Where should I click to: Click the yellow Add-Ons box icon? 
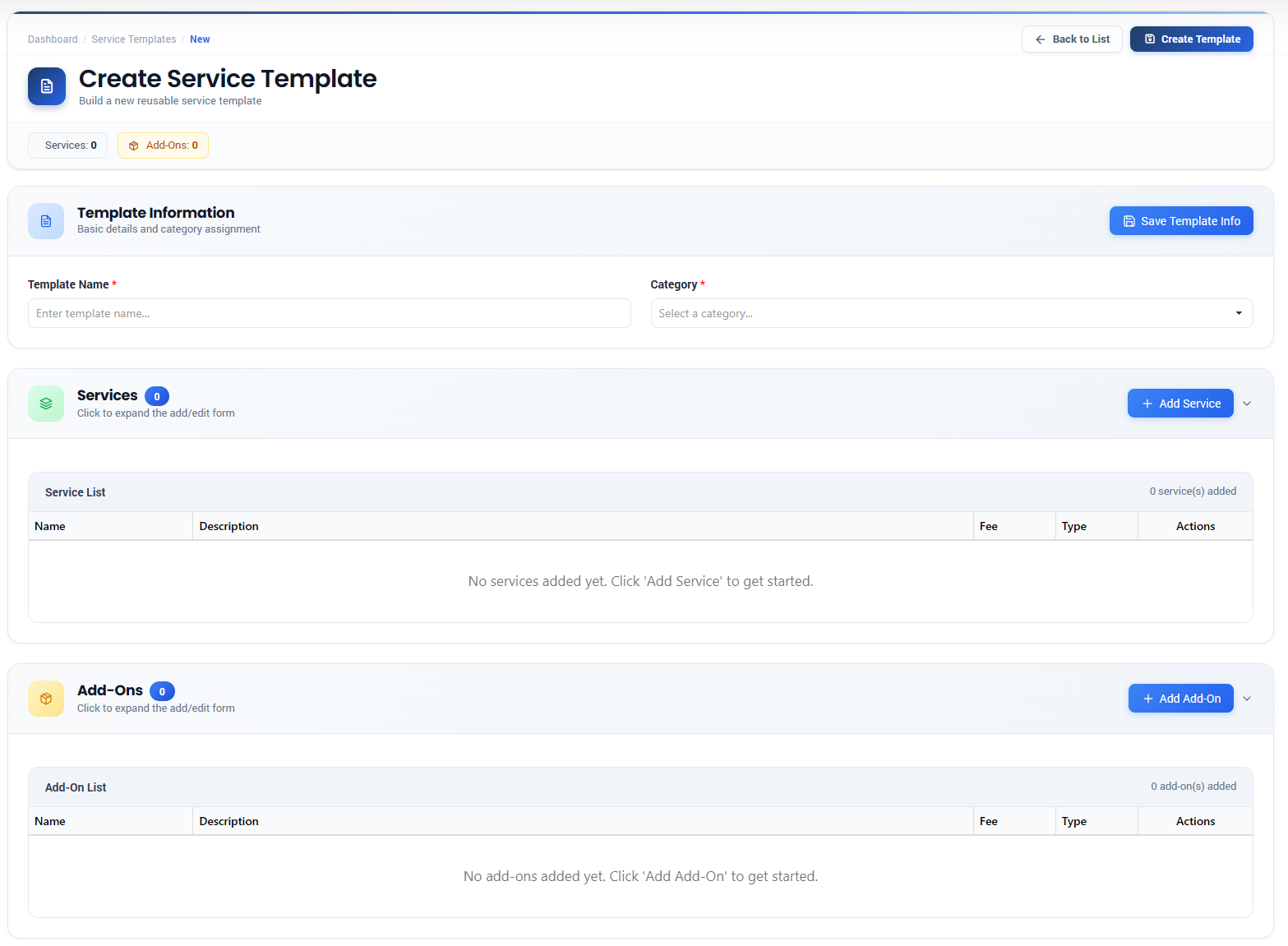(46, 699)
